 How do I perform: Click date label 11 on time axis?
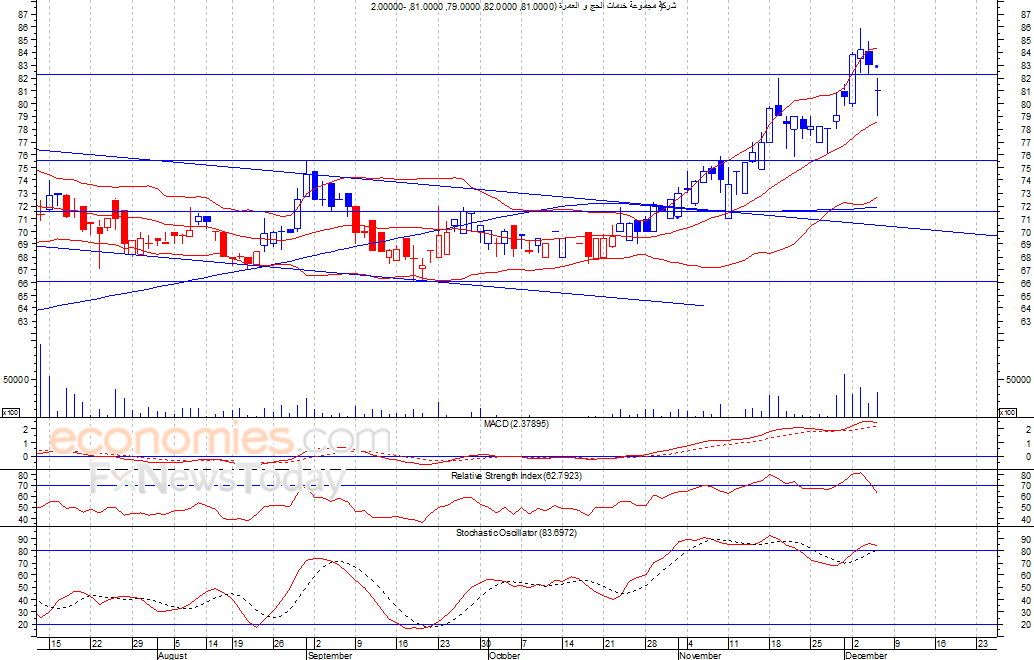[x=733, y=644]
